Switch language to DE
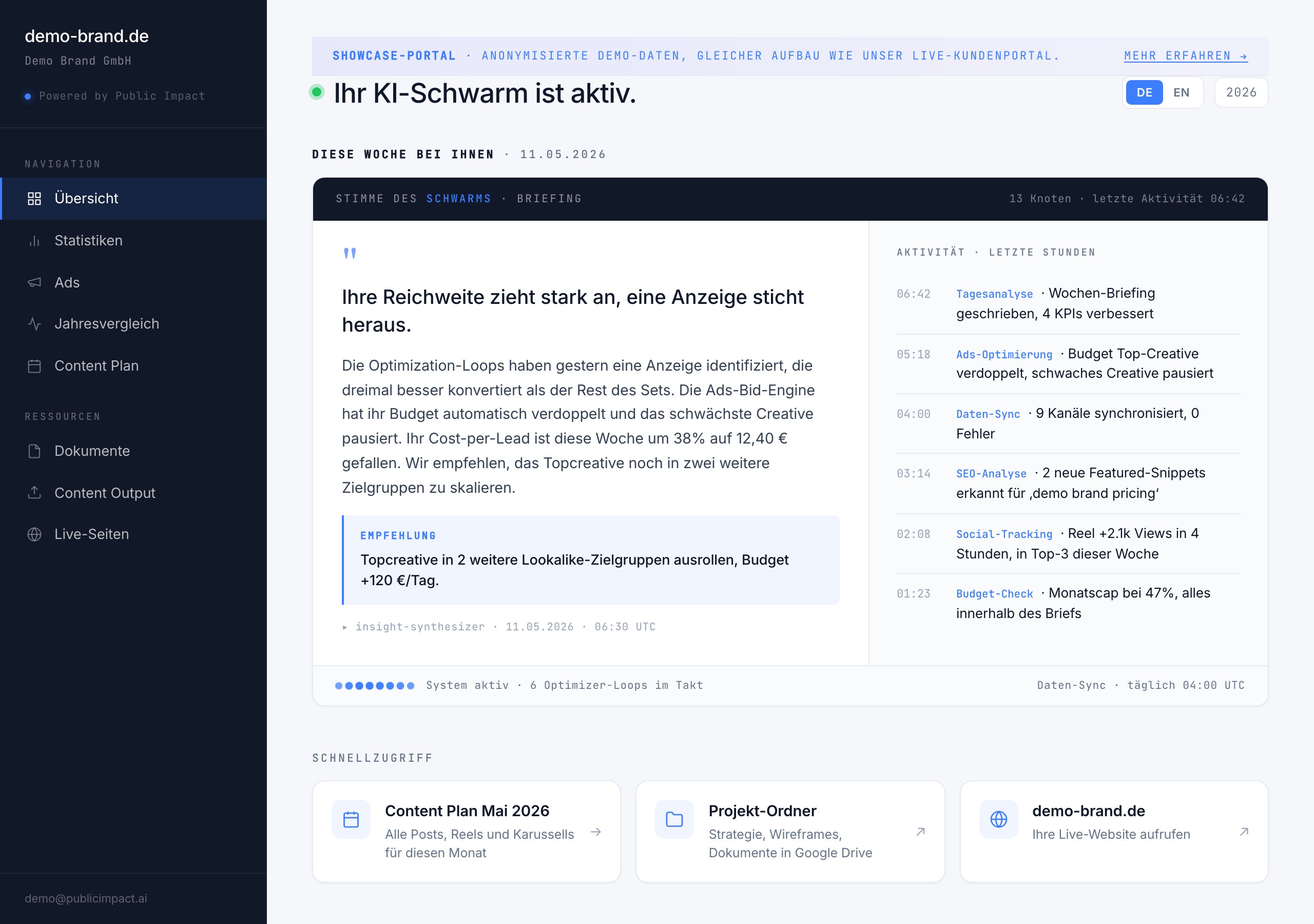The image size is (1314, 924). (1144, 93)
